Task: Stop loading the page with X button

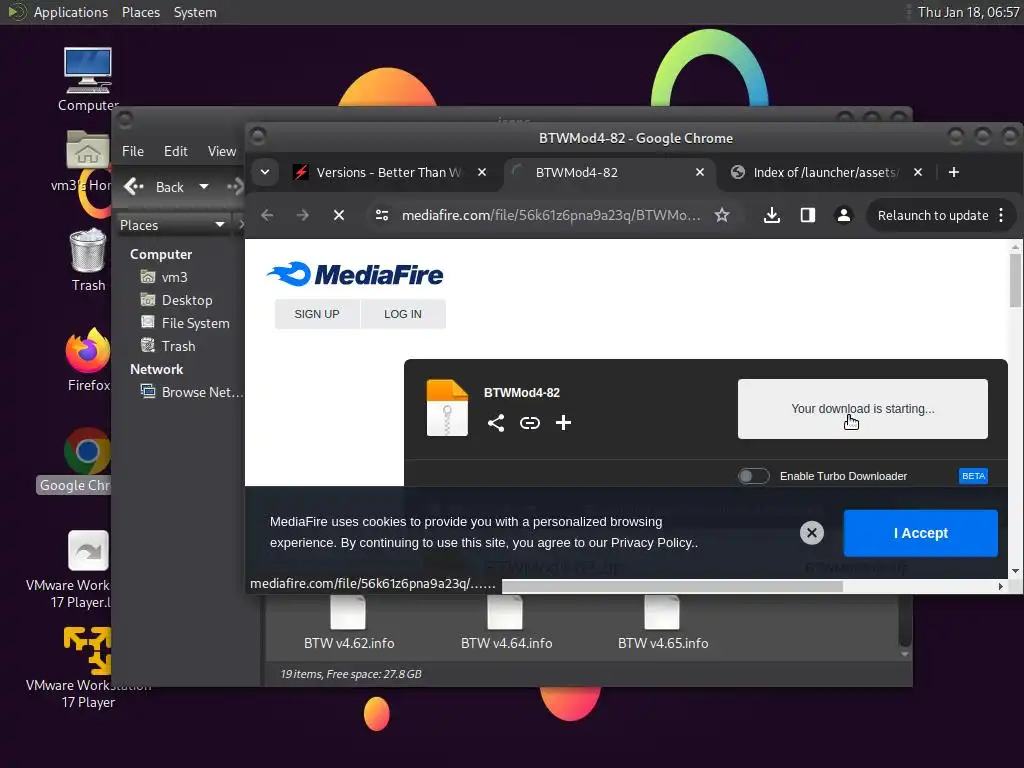Action: tap(338, 215)
